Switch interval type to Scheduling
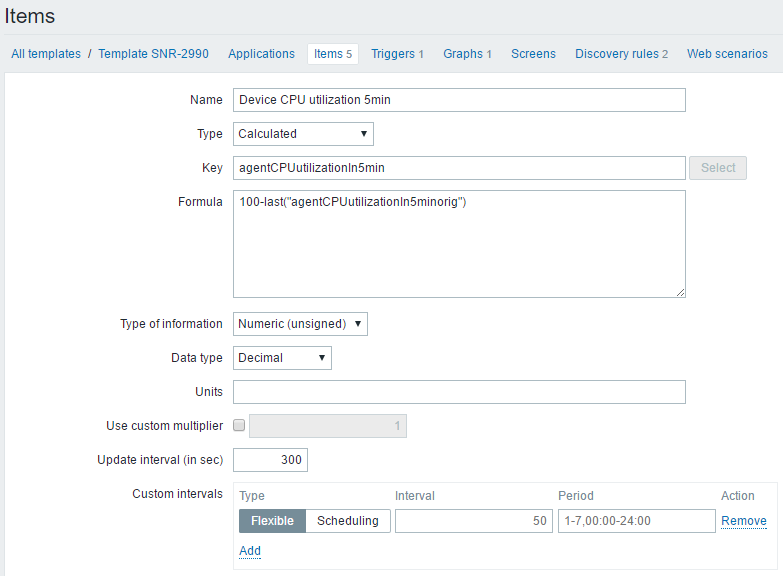 click(x=348, y=521)
